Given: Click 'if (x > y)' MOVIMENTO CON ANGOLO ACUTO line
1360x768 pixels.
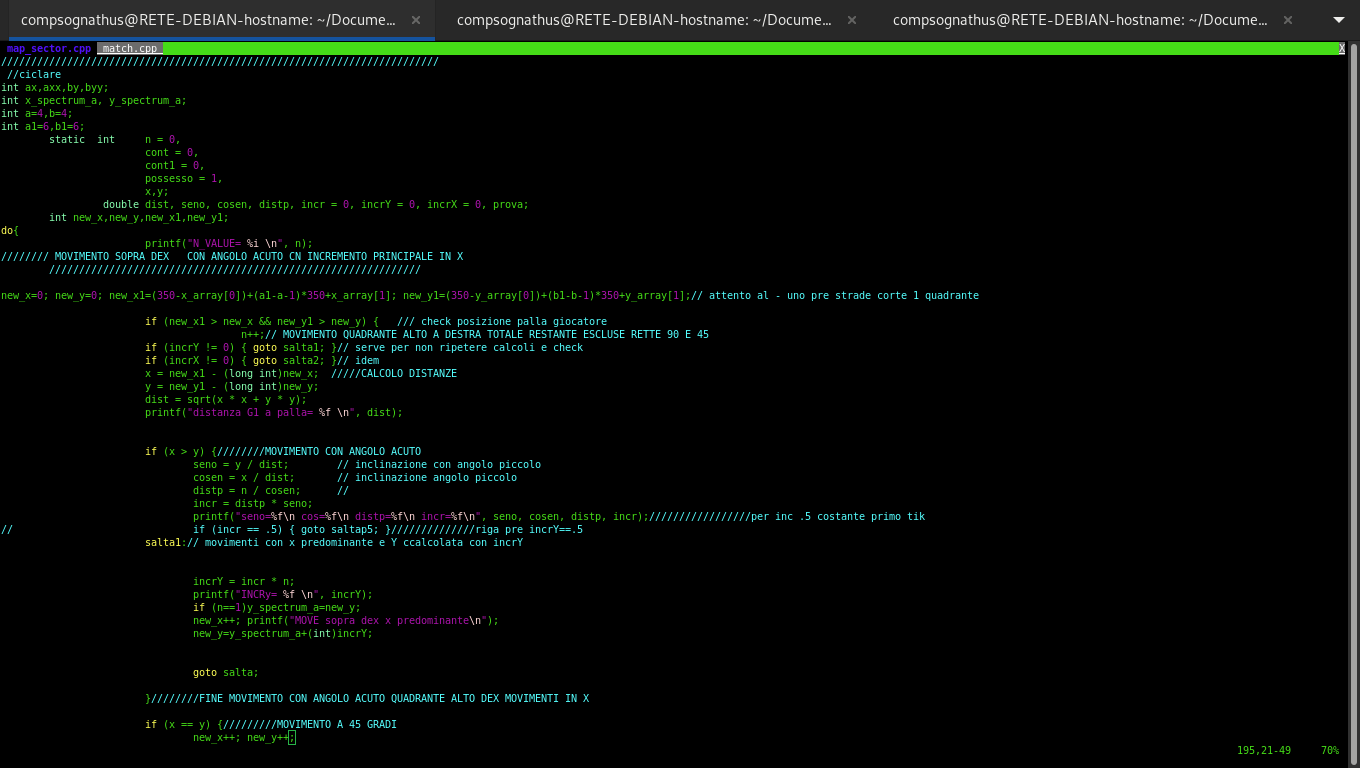Looking at the screenshot, I should (x=283, y=451).
